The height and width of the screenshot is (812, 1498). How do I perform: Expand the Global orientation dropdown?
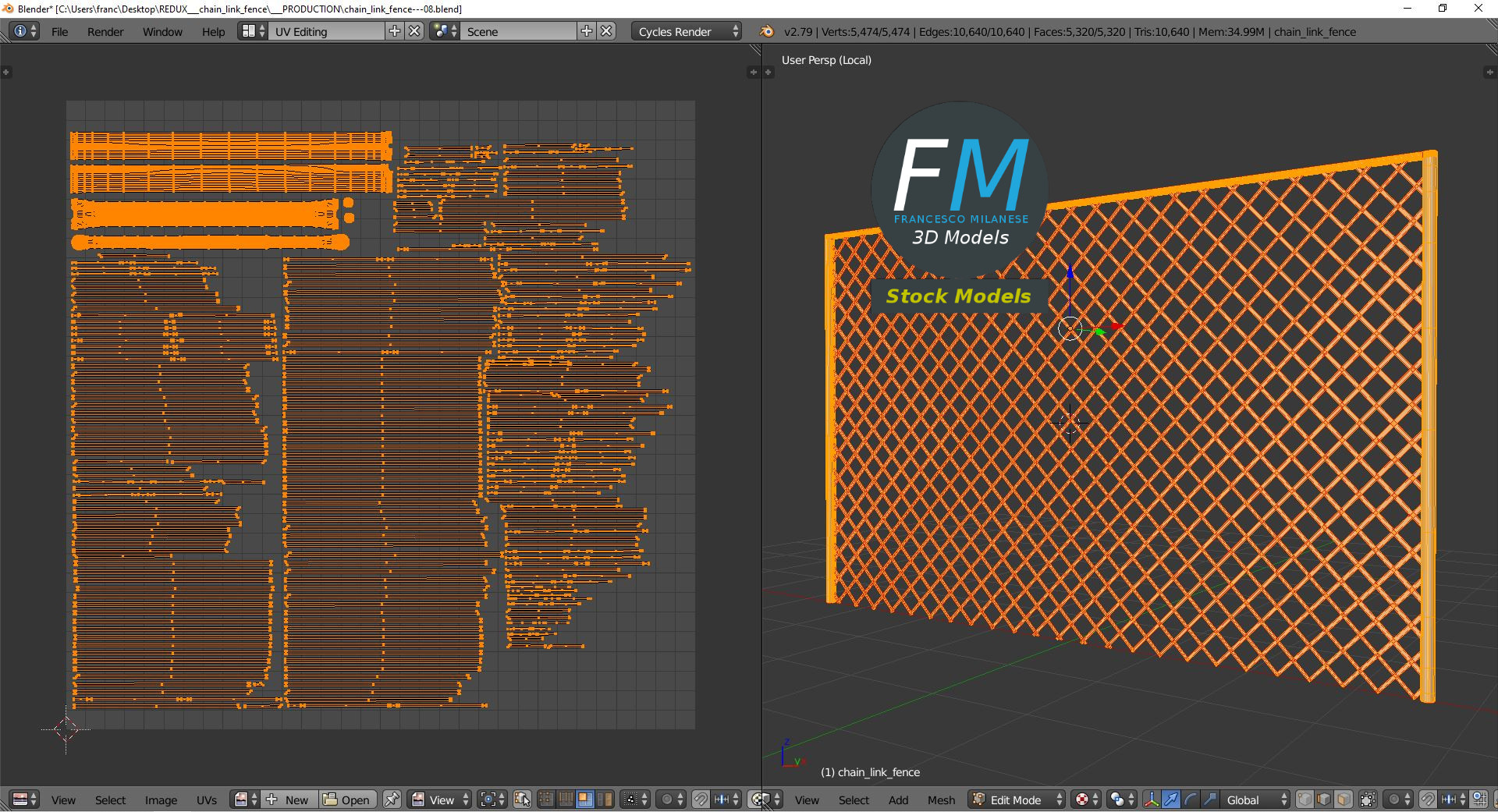(1256, 800)
